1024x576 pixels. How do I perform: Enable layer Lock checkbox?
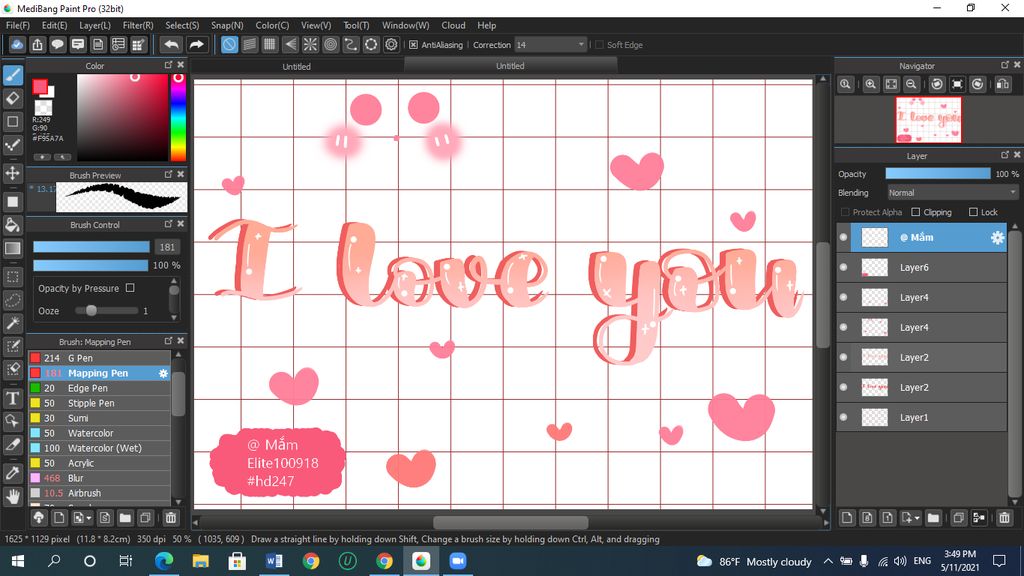click(x=973, y=212)
